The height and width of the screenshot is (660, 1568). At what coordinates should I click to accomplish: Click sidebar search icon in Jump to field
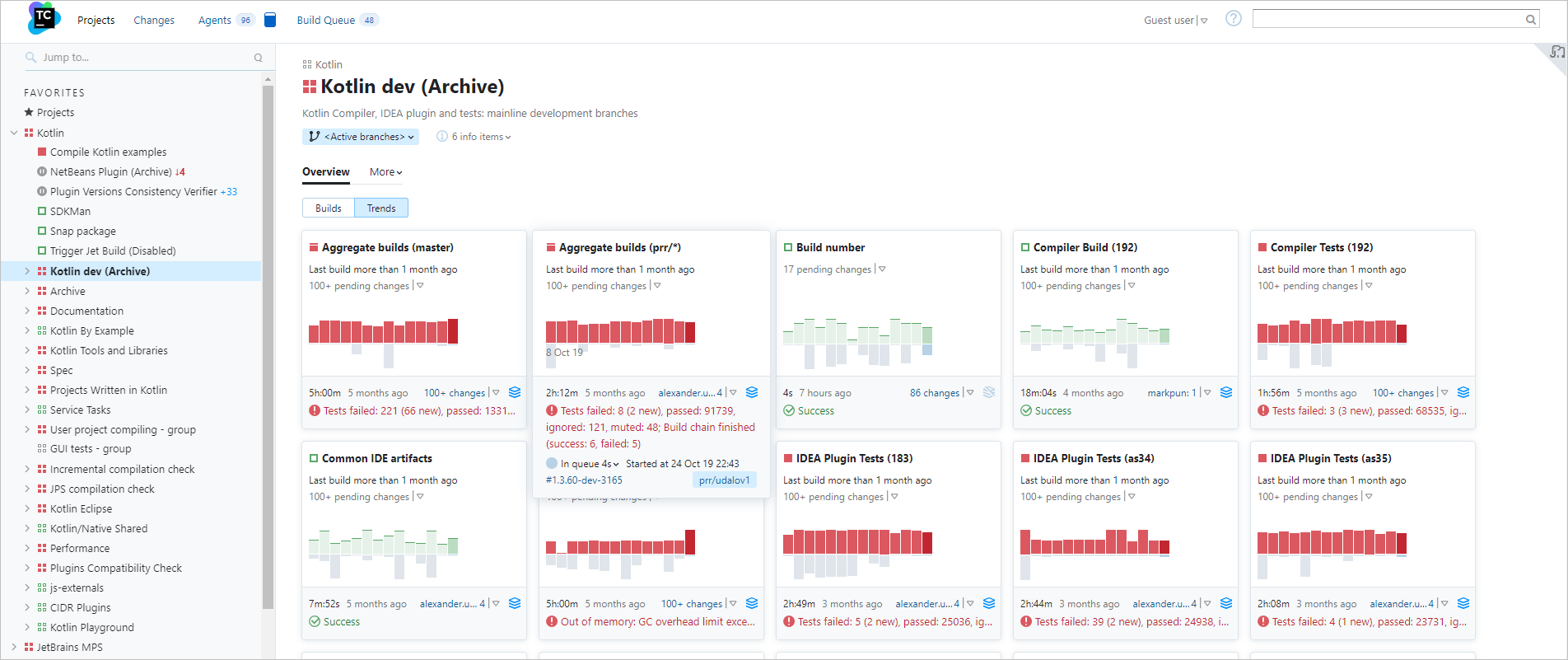pyautogui.click(x=258, y=58)
